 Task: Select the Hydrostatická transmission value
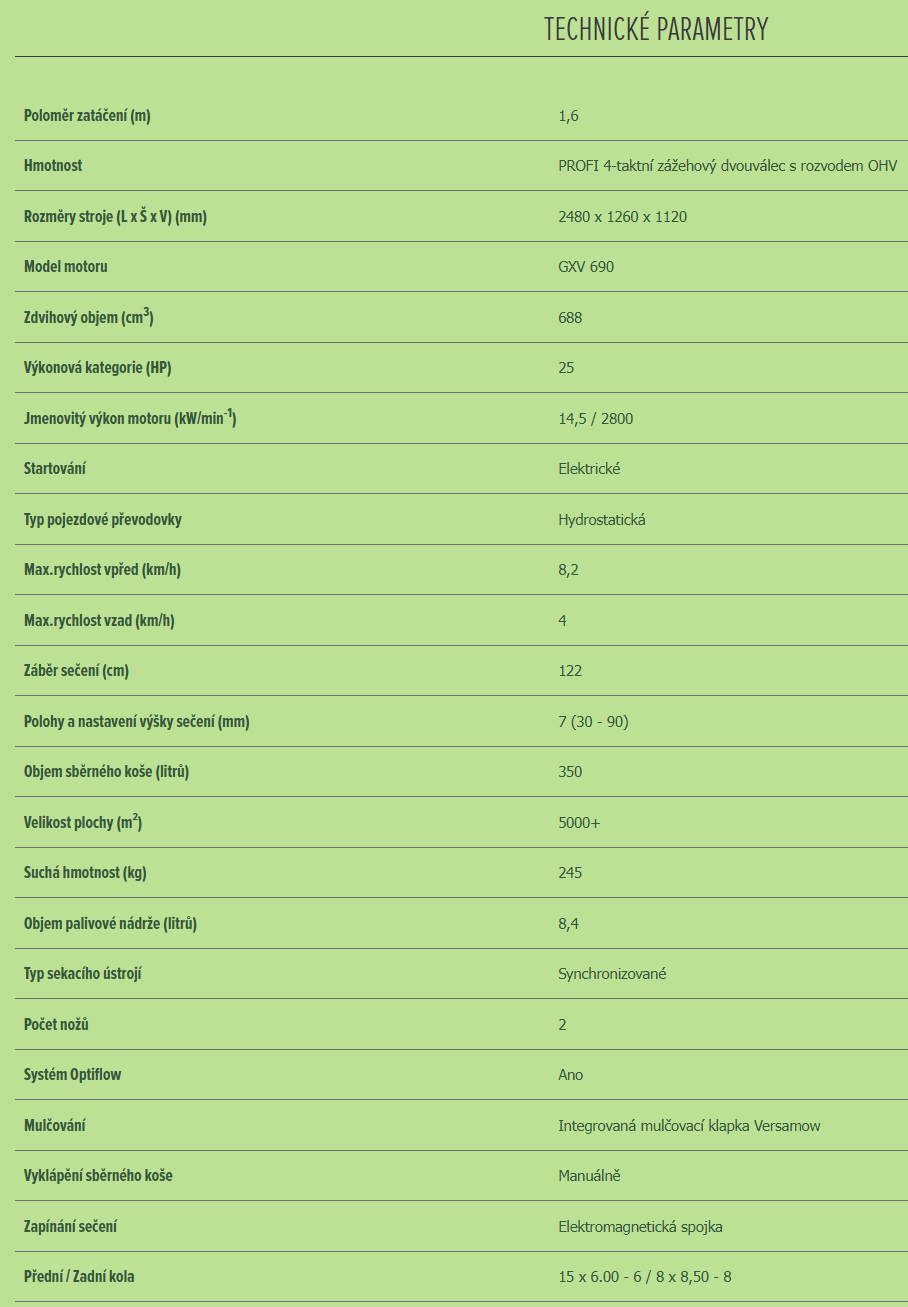click(x=601, y=520)
